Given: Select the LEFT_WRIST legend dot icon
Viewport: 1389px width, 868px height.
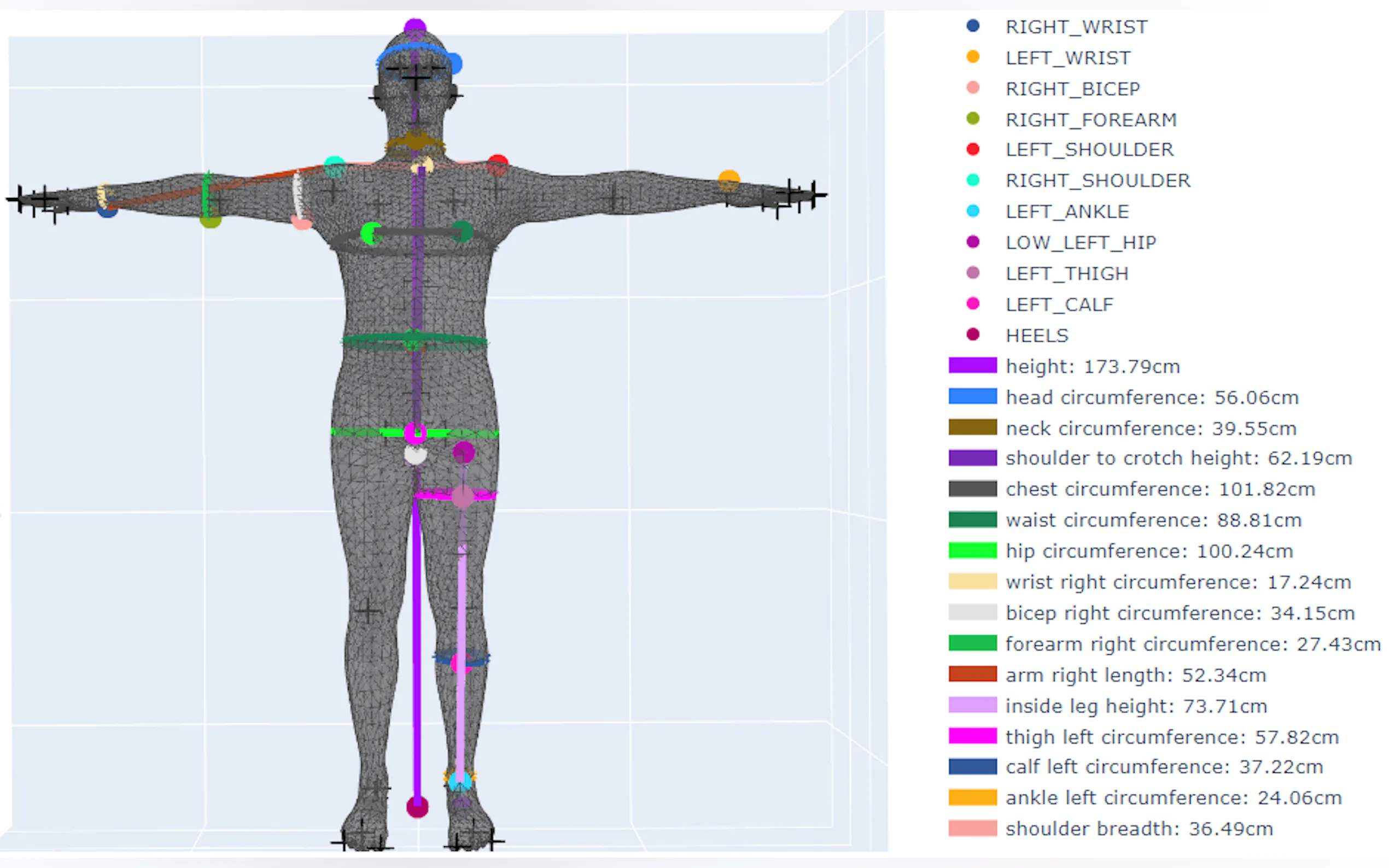Looking at the screenshot, I should coord(972,57).
